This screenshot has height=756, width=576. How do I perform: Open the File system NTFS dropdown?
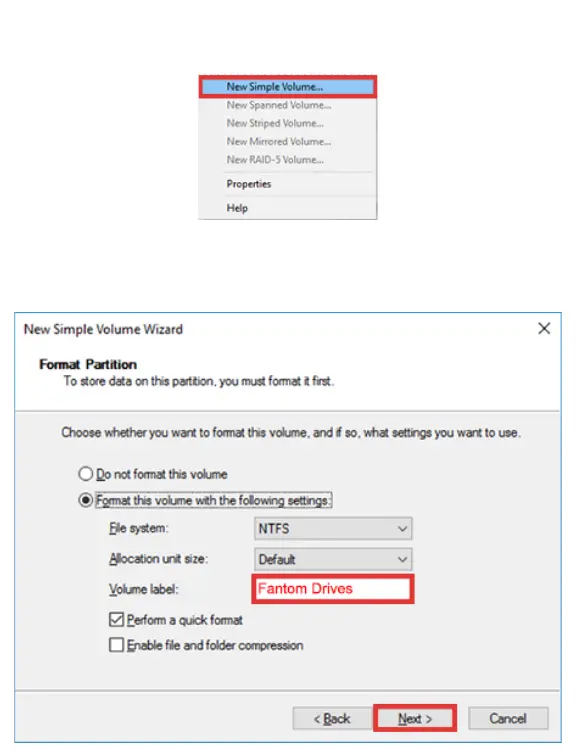333,529
